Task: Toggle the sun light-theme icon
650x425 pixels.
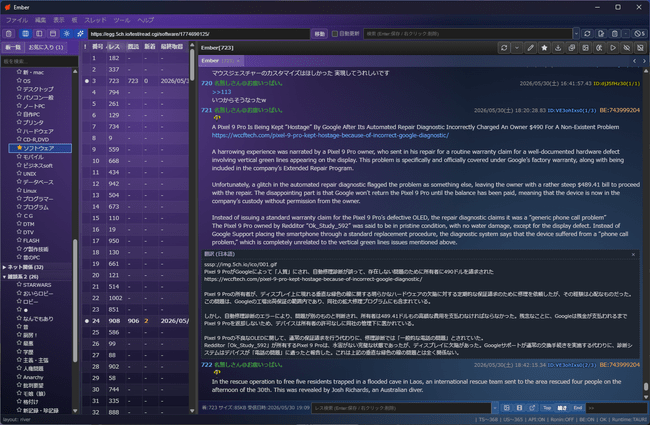Action: (x=66, y=34)
